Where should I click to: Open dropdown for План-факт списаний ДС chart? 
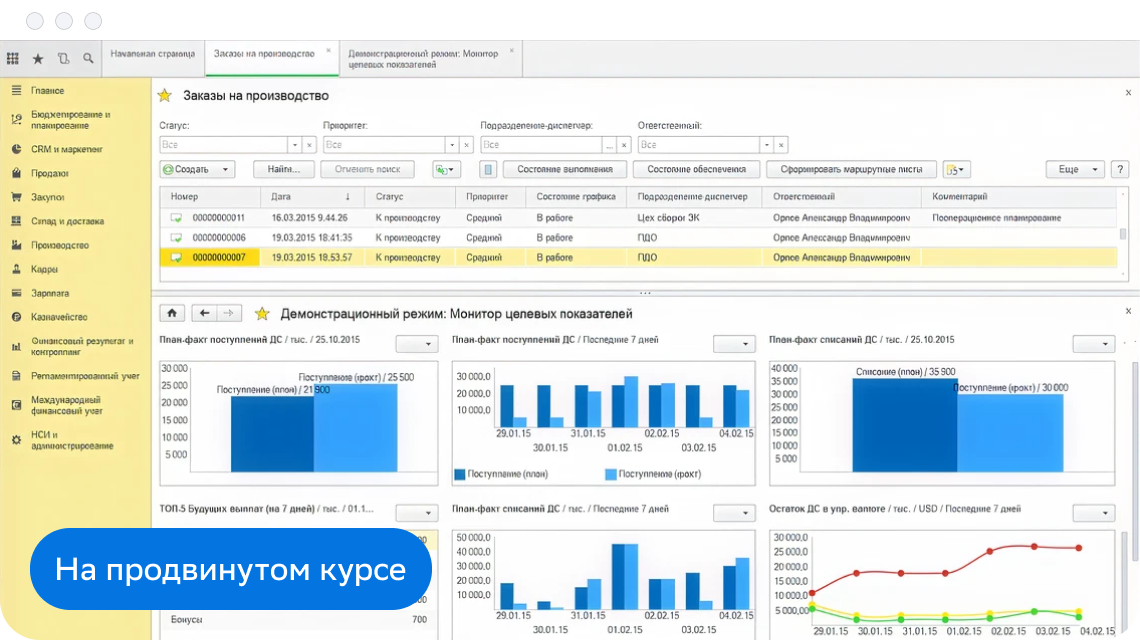[1093, 344]
